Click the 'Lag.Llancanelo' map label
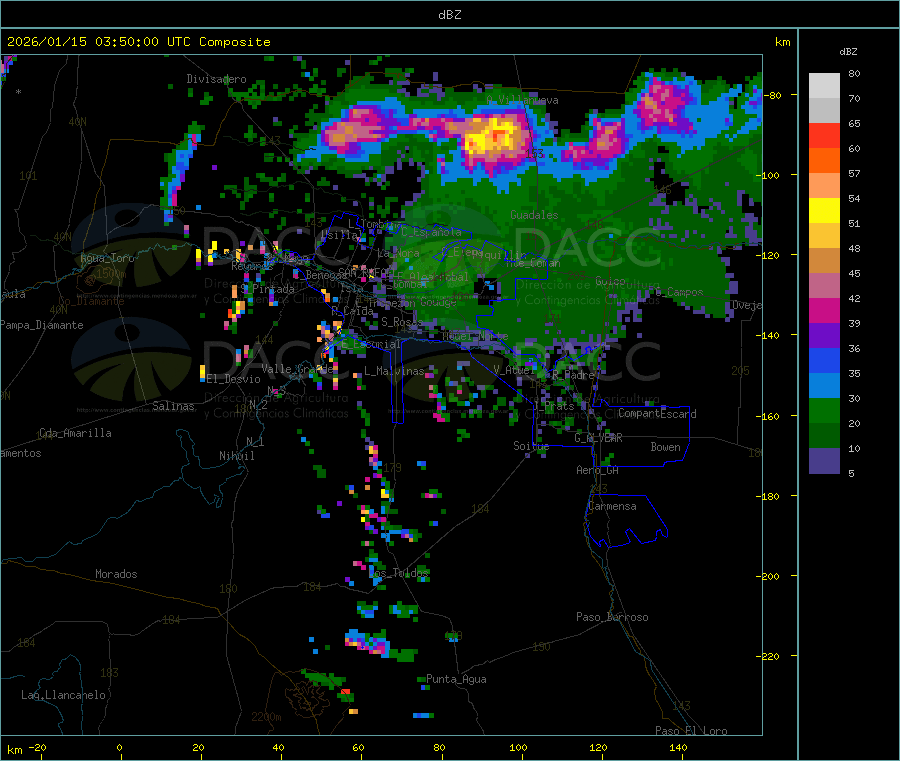This screenshot has width=900, height=761. pyautogui.click(x=64, y=696)
